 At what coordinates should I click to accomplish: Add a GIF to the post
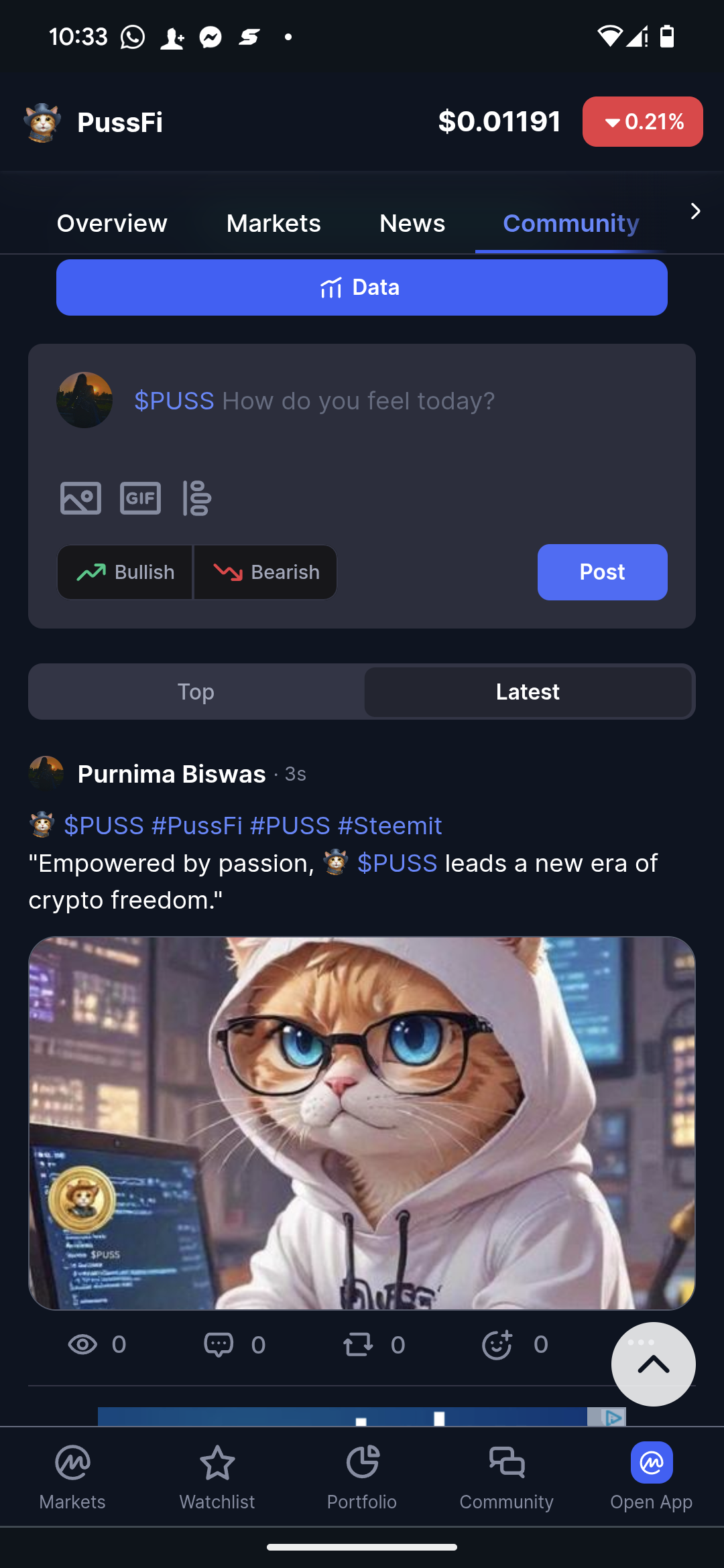click(140, 498)
